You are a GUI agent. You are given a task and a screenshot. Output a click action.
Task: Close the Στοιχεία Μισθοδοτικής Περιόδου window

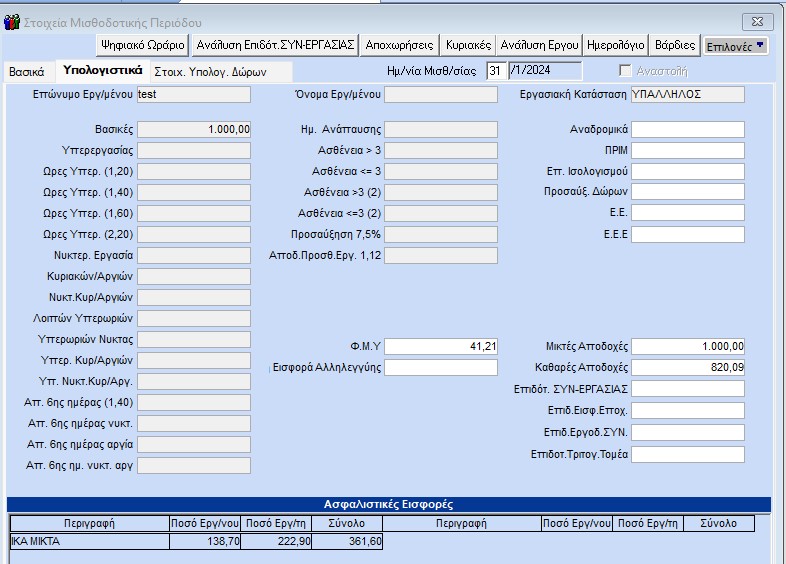point(756,21)
